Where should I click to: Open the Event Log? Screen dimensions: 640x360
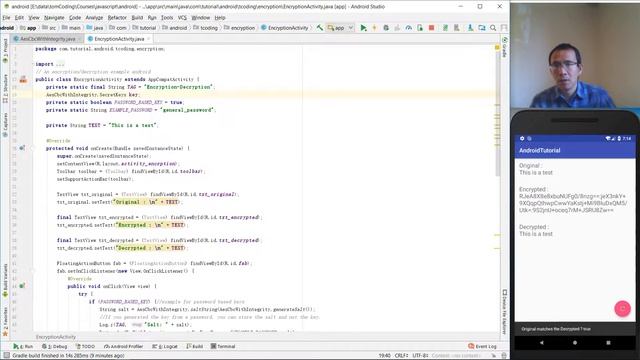point(482,346)
